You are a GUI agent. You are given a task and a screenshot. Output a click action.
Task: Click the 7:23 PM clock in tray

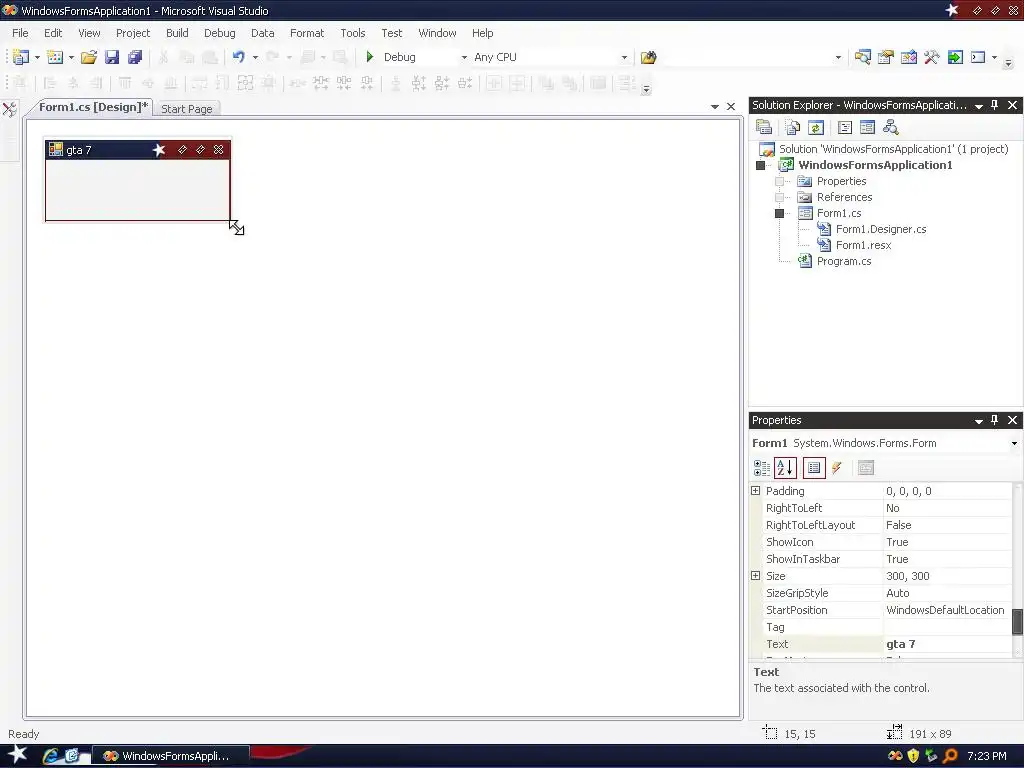[x=986, y=756]
